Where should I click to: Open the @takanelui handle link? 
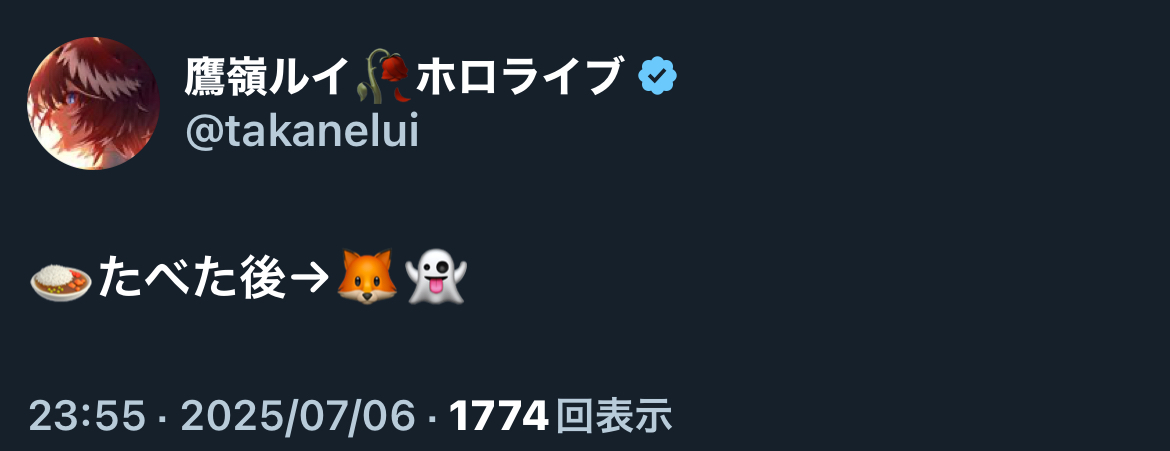tap(302, 132)
